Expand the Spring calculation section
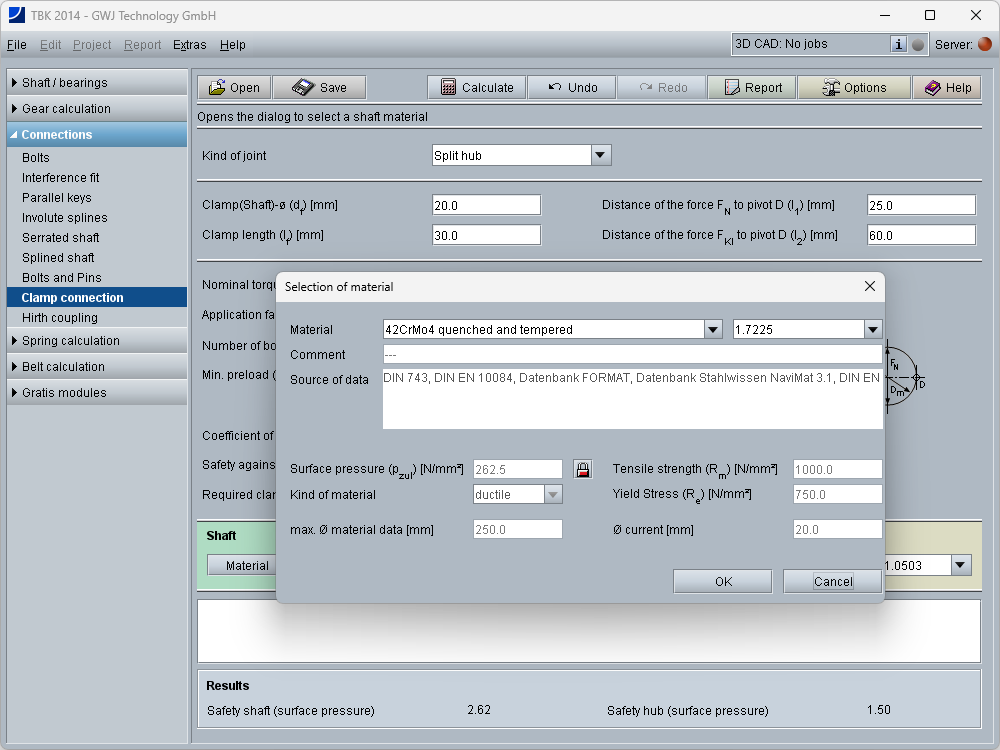This screenshot has width=1000, height=750. [97, 341]
